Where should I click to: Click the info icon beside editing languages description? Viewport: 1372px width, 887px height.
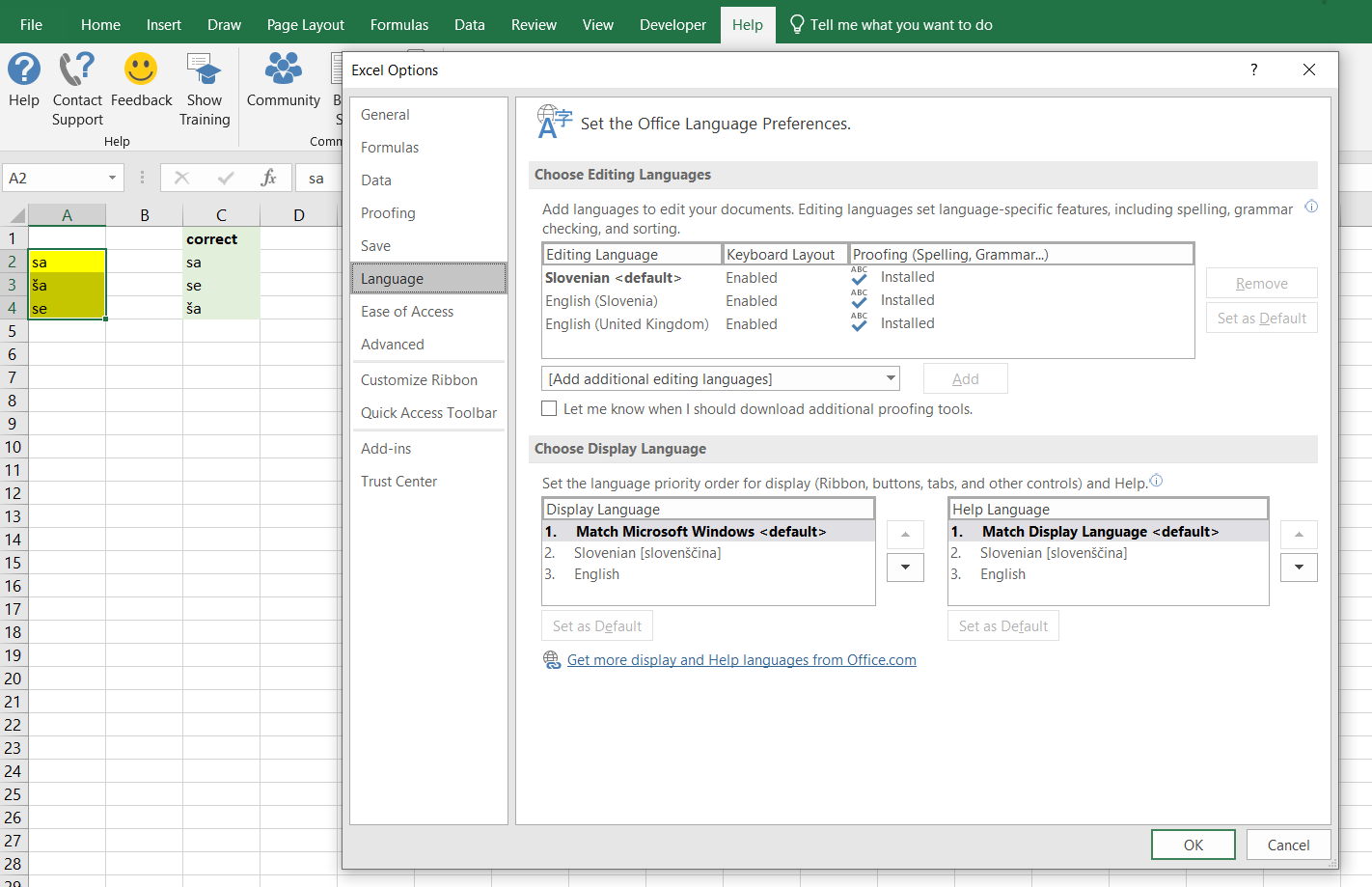point(1310,207)
